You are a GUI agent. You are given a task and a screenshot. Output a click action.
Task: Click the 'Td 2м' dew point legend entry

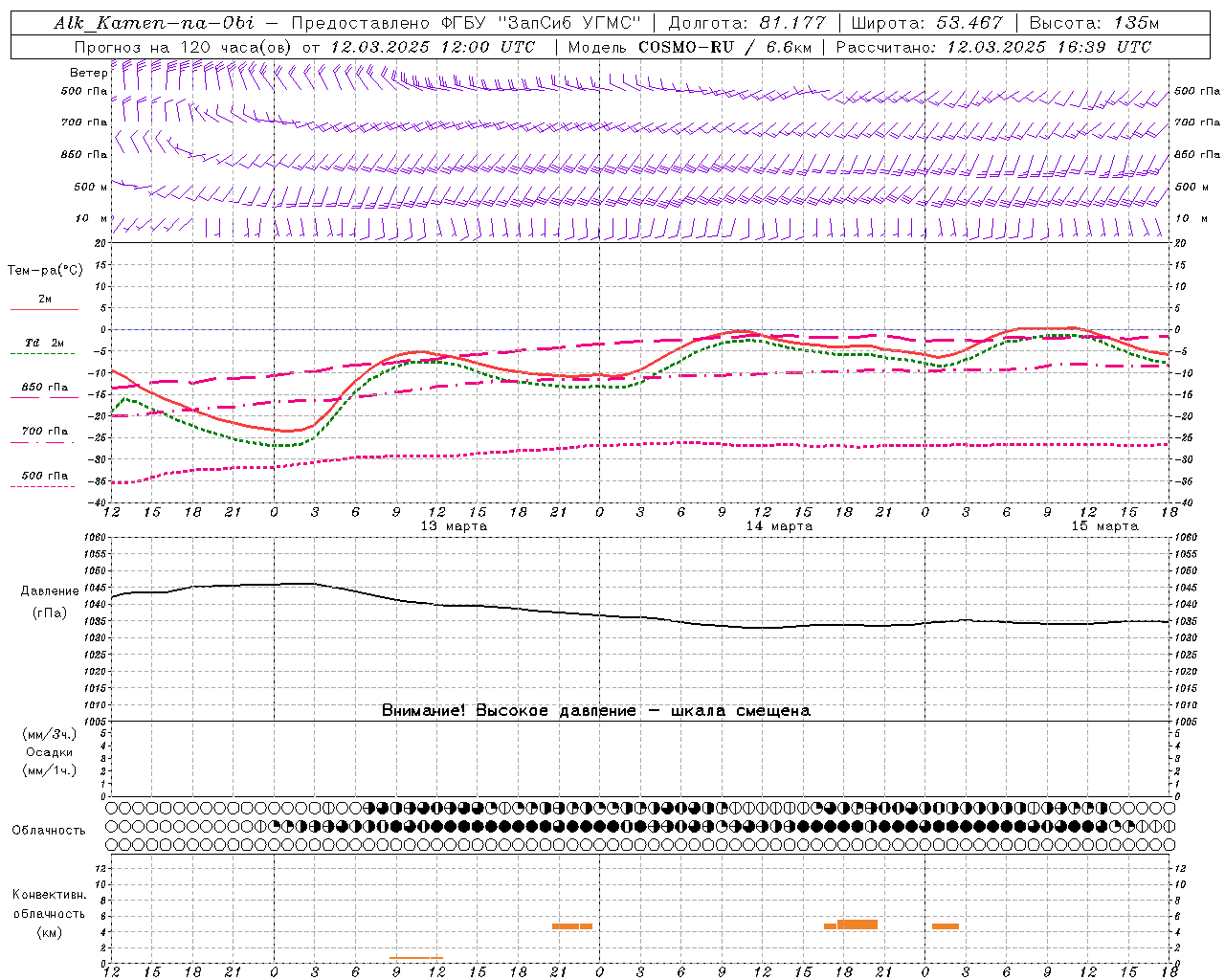(44, 343)
